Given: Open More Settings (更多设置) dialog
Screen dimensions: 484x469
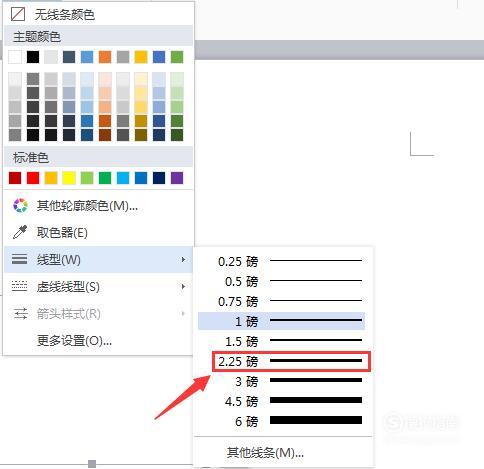Looking at the screenshot, I should 98,341.
